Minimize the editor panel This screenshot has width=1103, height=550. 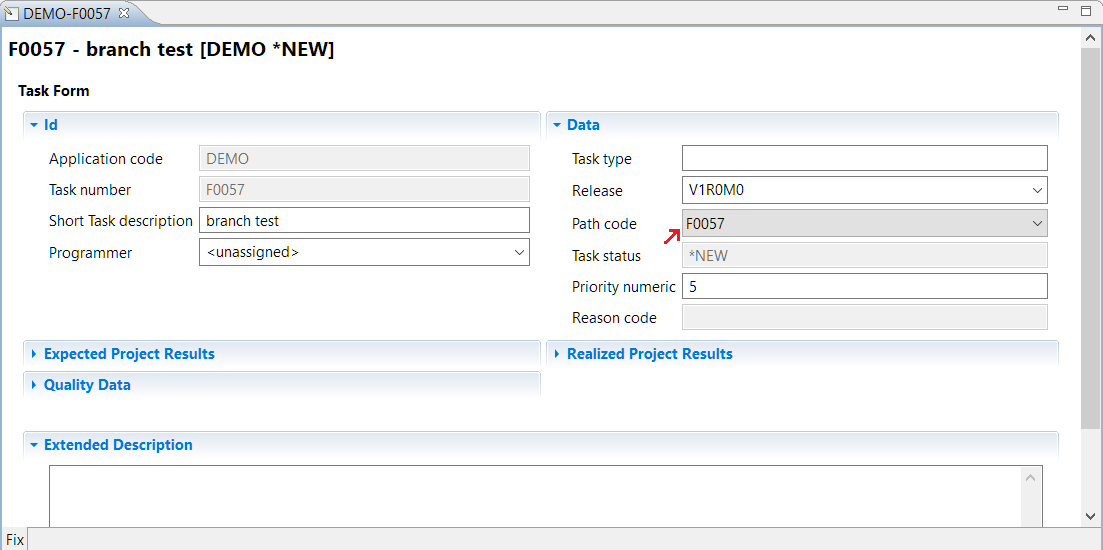(x=1063, y=11)
